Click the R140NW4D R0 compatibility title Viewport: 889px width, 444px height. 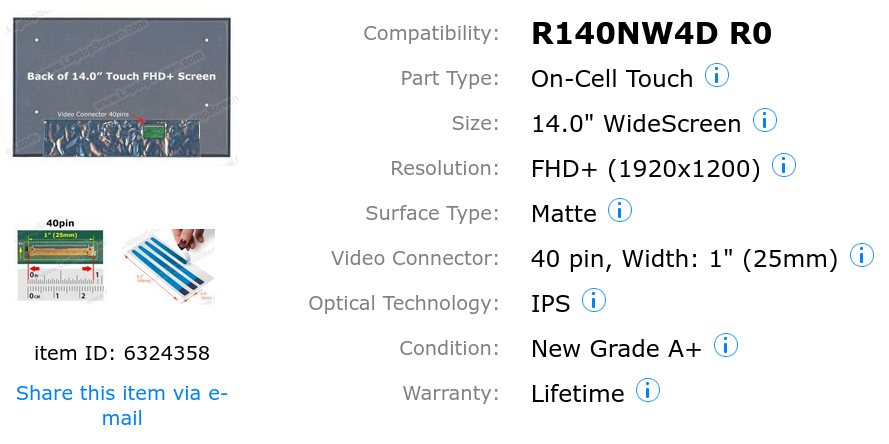click(651, 34)
